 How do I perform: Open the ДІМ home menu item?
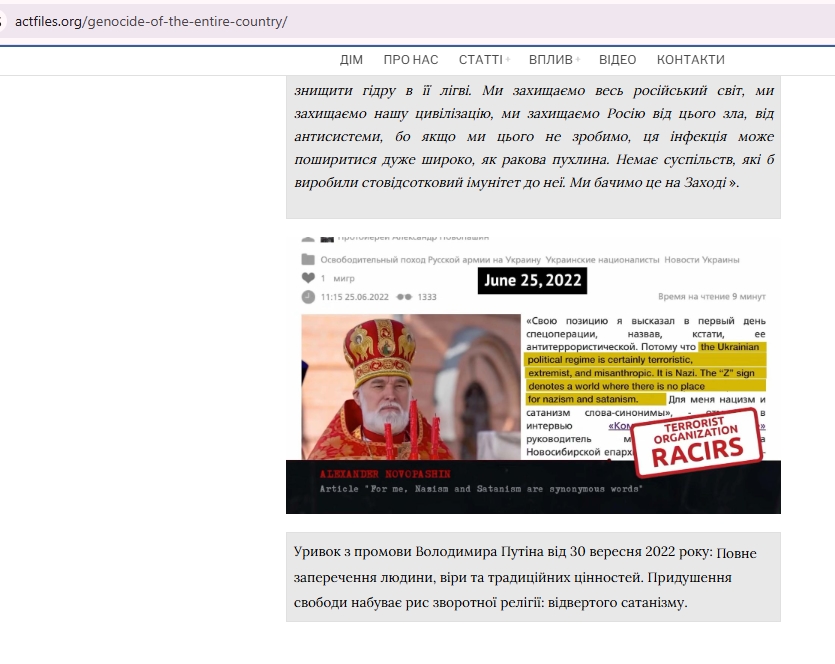click(x=351, y=60)
